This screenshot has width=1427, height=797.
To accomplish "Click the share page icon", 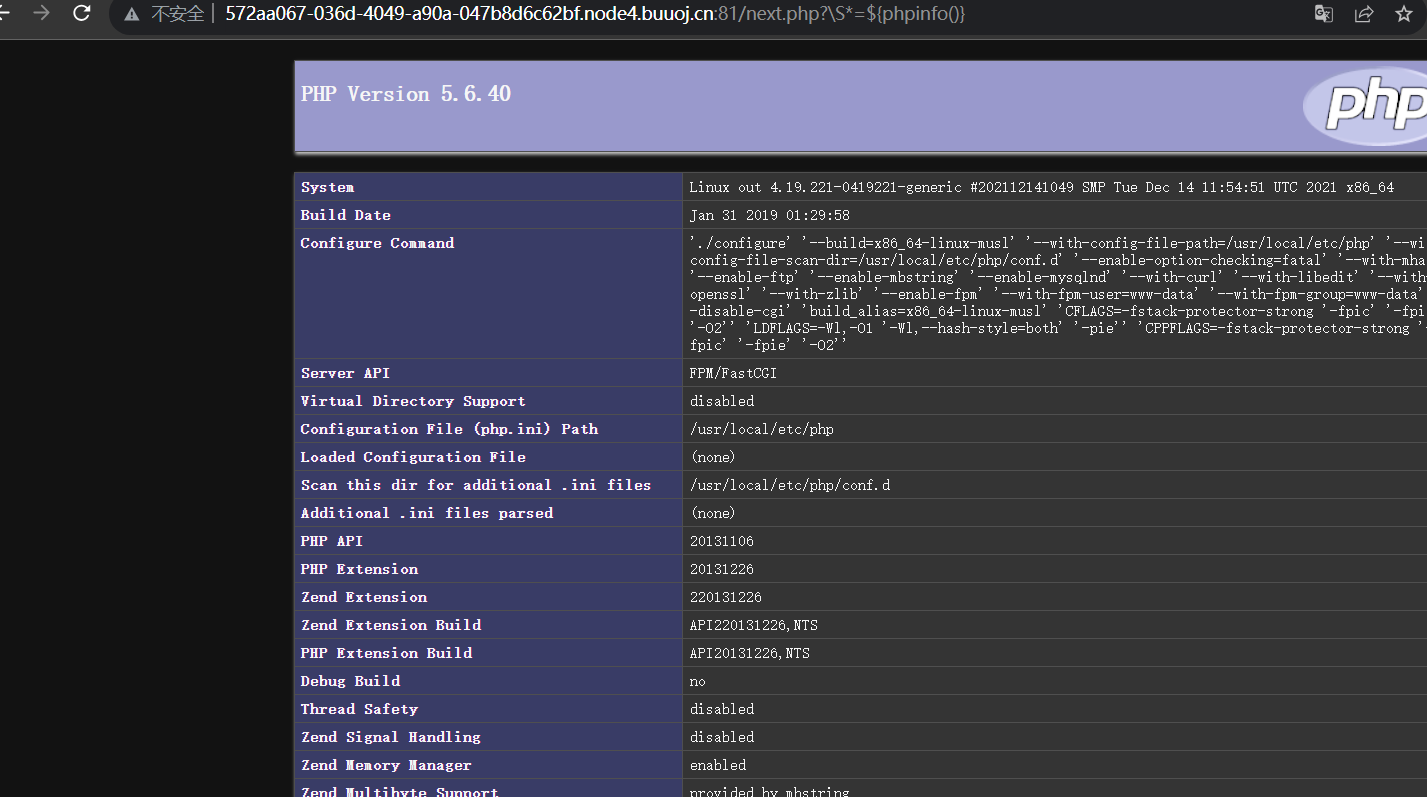I will [1364, 14].
